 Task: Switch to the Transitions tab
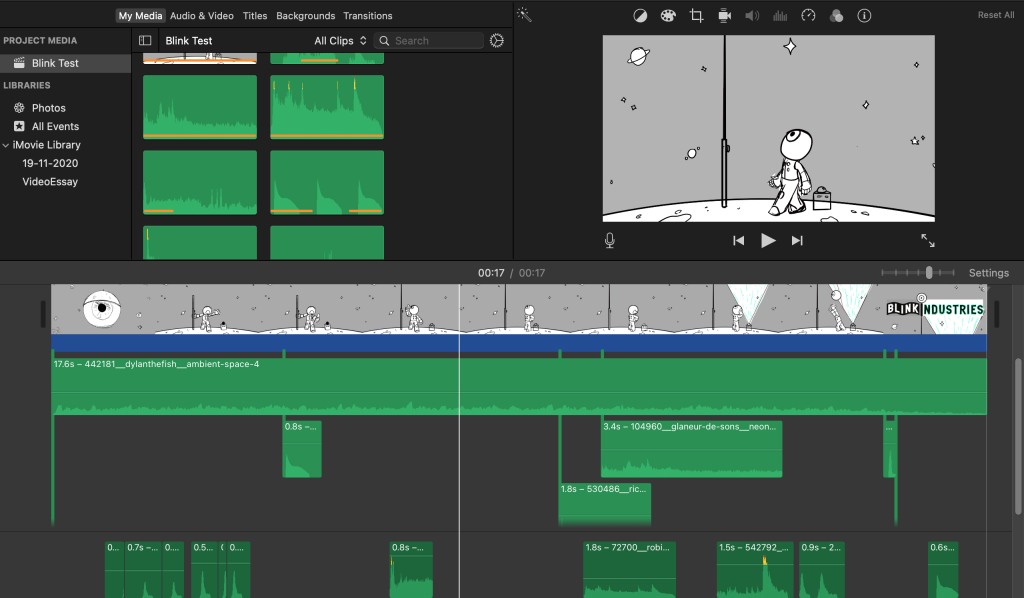367,16
